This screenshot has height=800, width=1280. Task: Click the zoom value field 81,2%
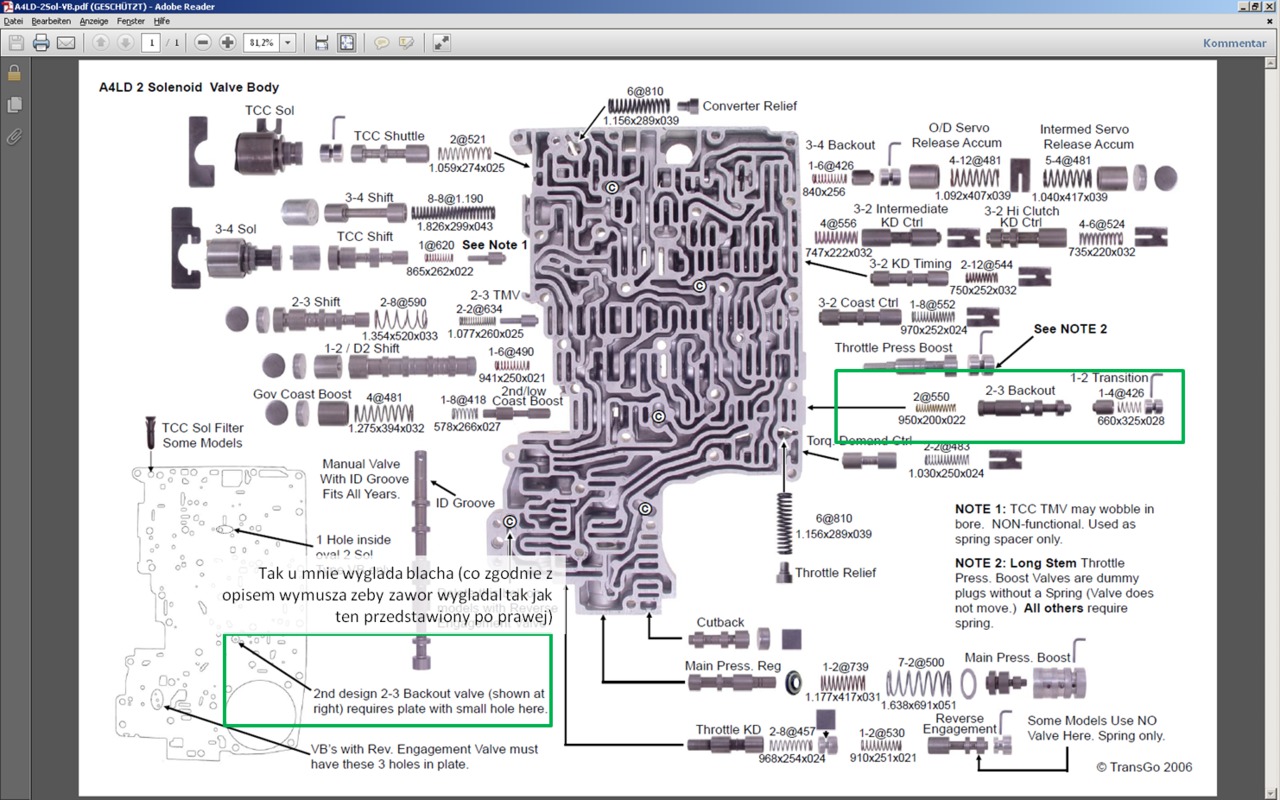pyautogui.click(x=262, y=43)
